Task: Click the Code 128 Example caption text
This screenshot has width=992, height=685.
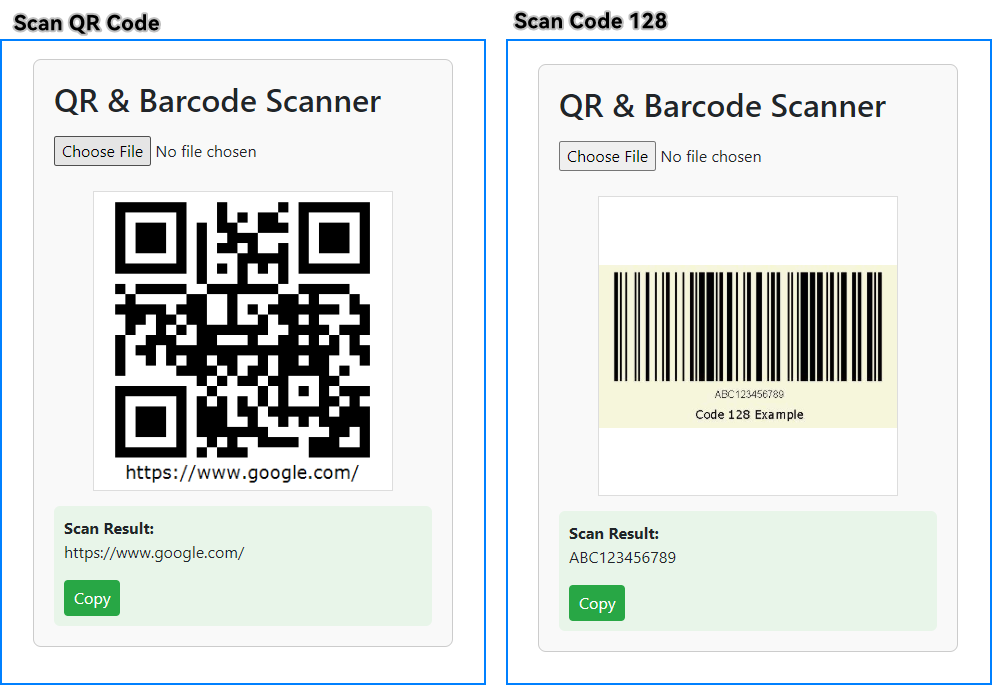Action: point(747,414)
